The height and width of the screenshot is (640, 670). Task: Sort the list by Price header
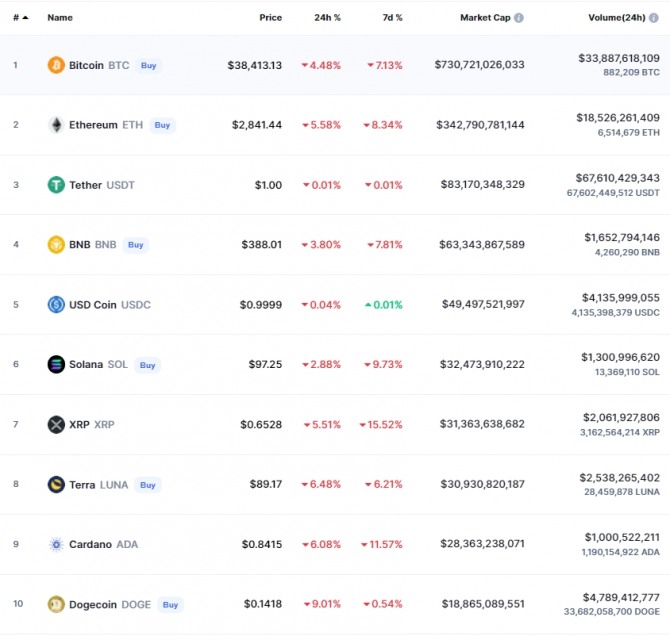click(x=270, y=18)
